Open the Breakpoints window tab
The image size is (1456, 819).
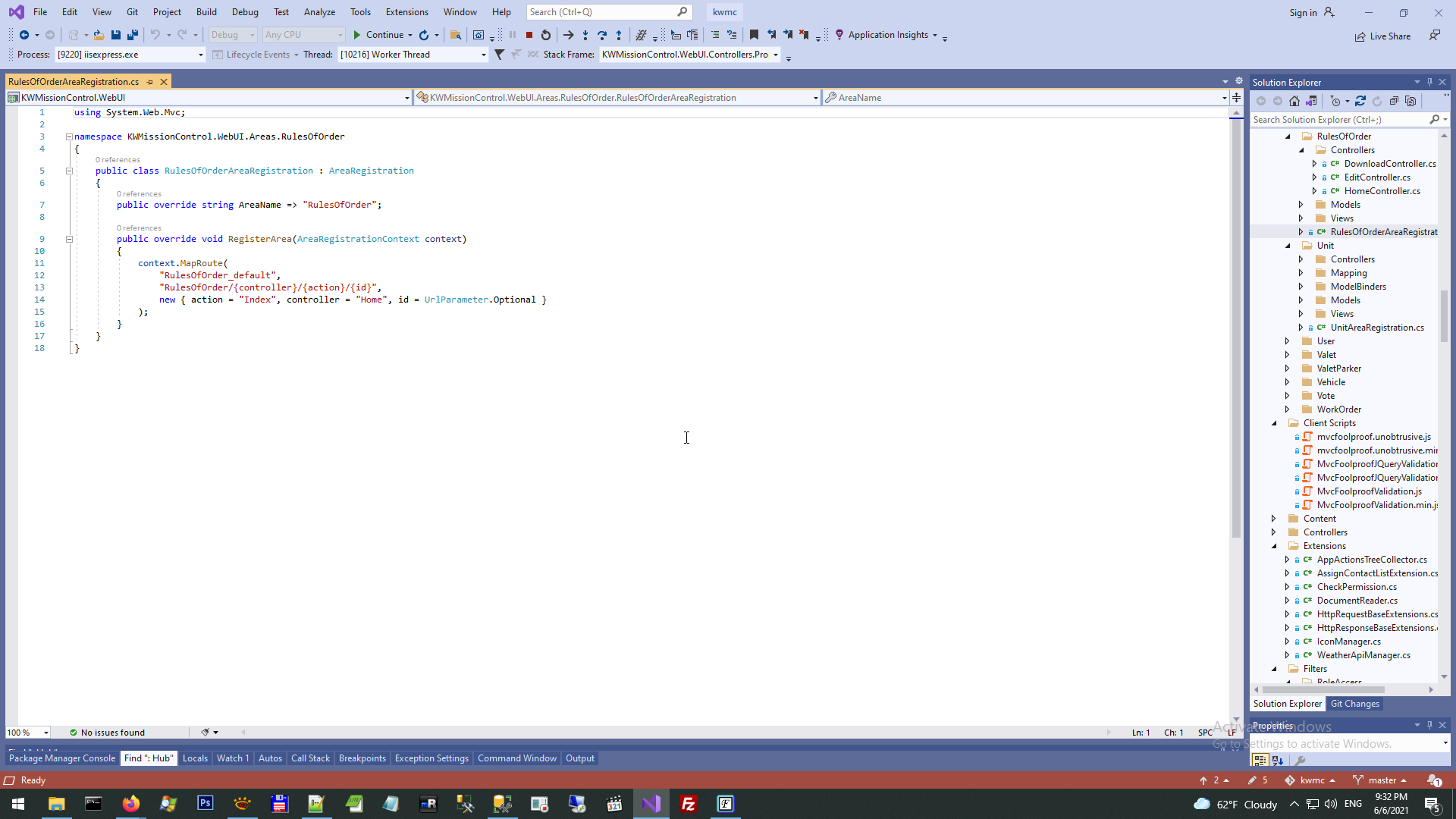(362, 758)
